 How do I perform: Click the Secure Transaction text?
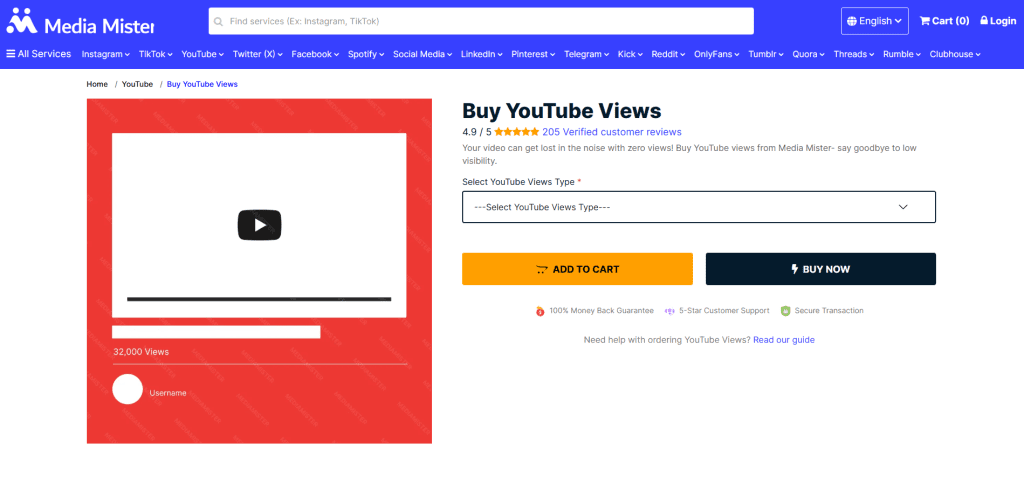[829, 311]
